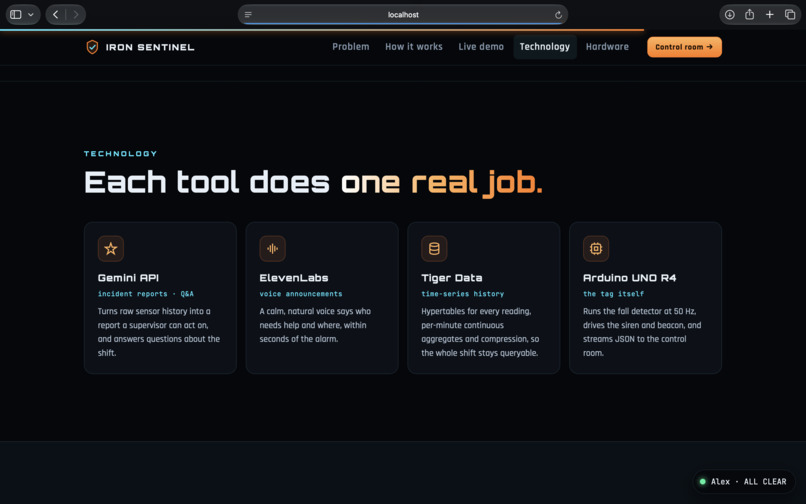The height and width of the screenshot is (504, 806).
Task: Click the Arduino UNO R4 chip icon
Action: pyautogui.click(x=596, y=249)
